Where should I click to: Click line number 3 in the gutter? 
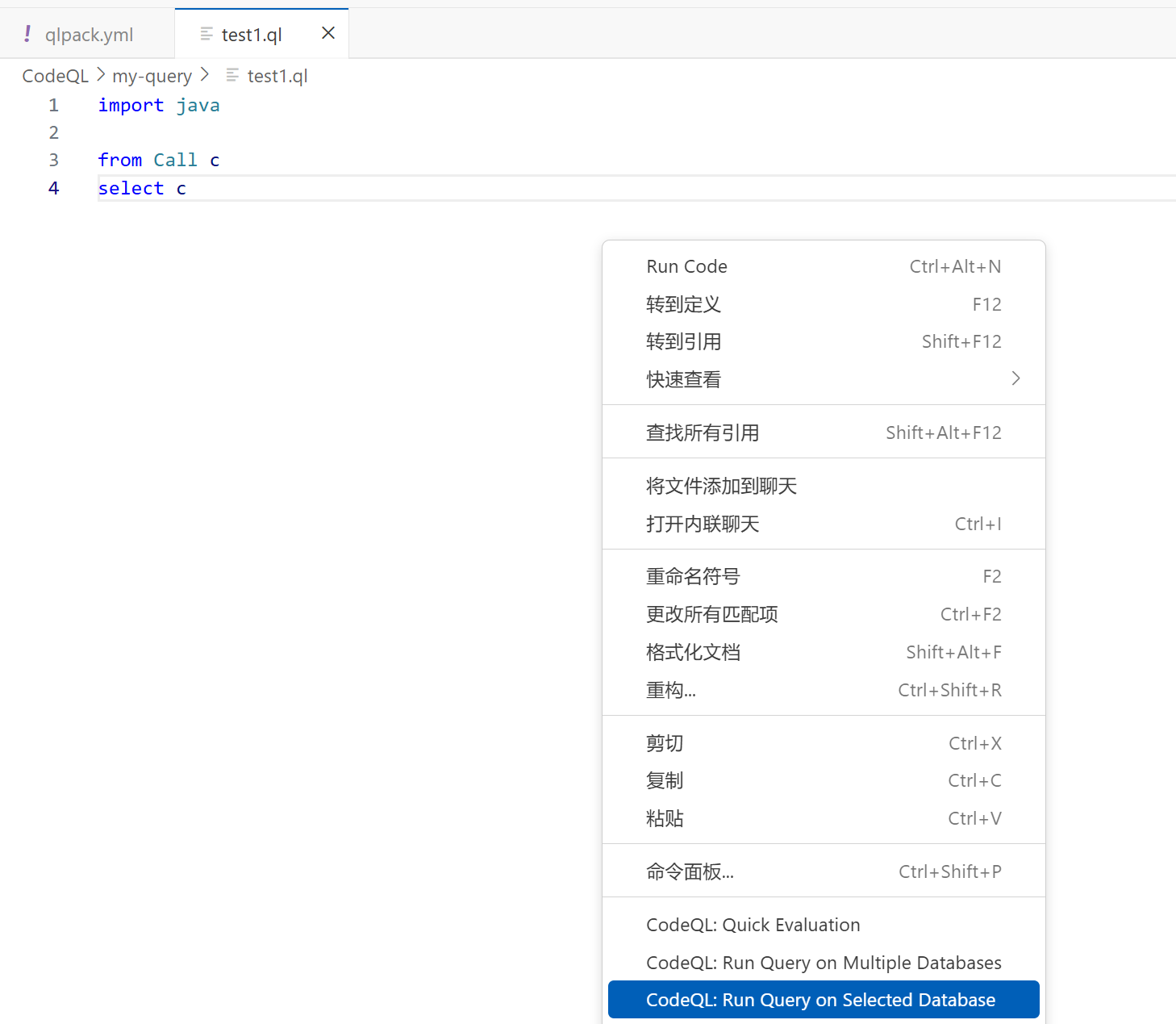tap(54, 160)
